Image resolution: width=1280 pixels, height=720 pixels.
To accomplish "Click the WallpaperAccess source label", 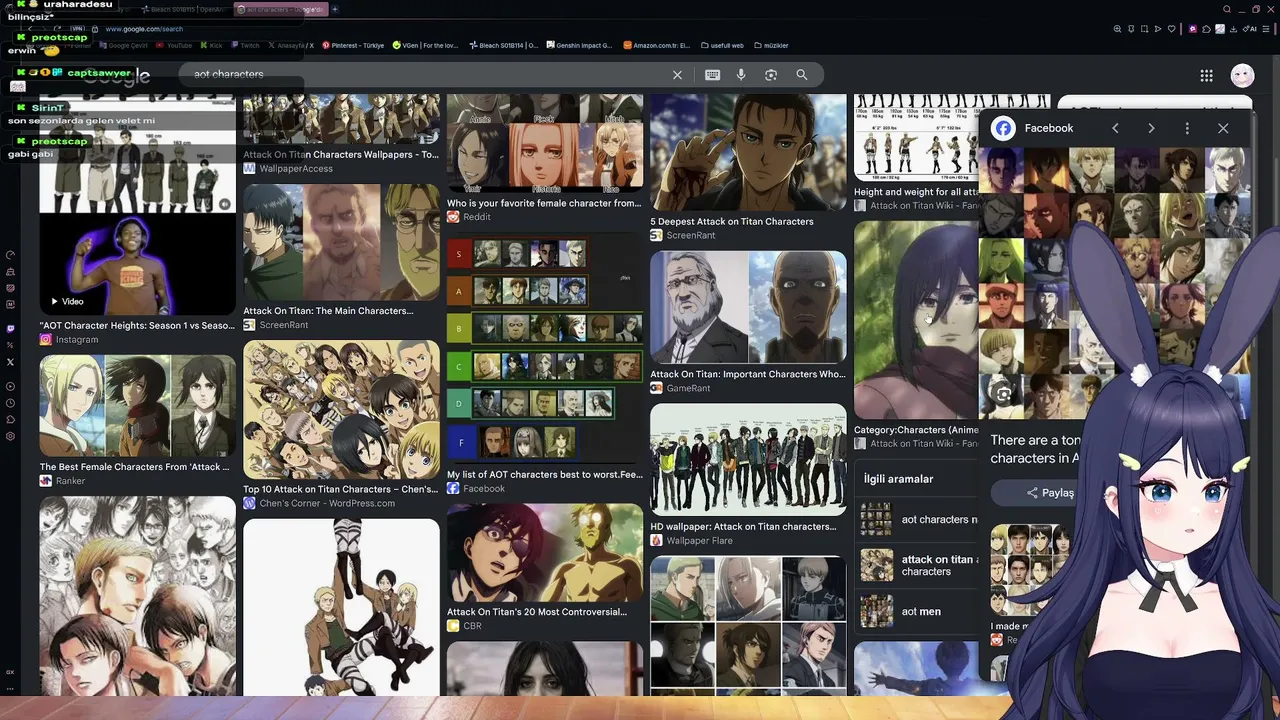I will (x=296, y=168).
